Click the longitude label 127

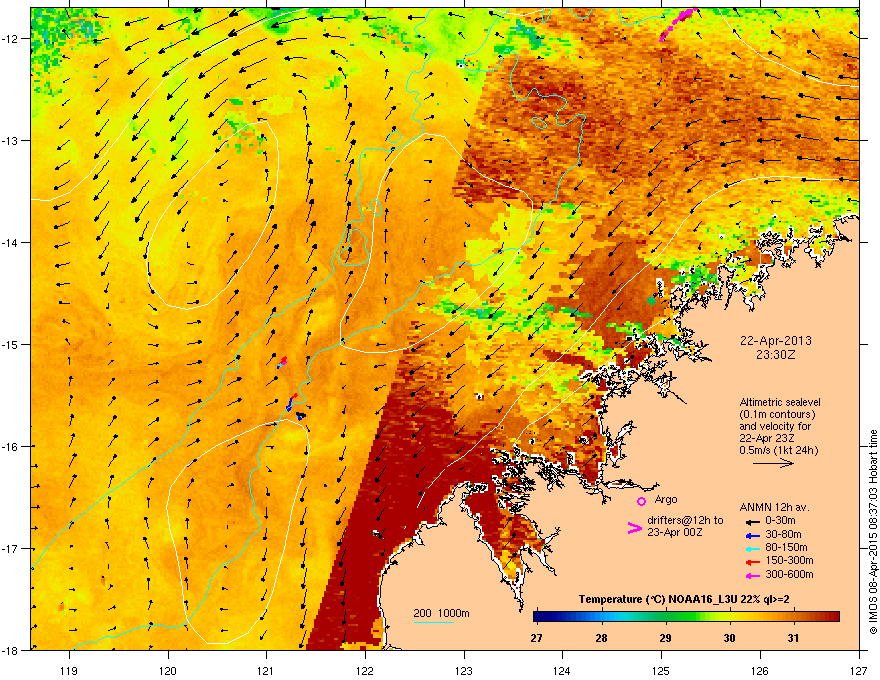click(859, 670)
